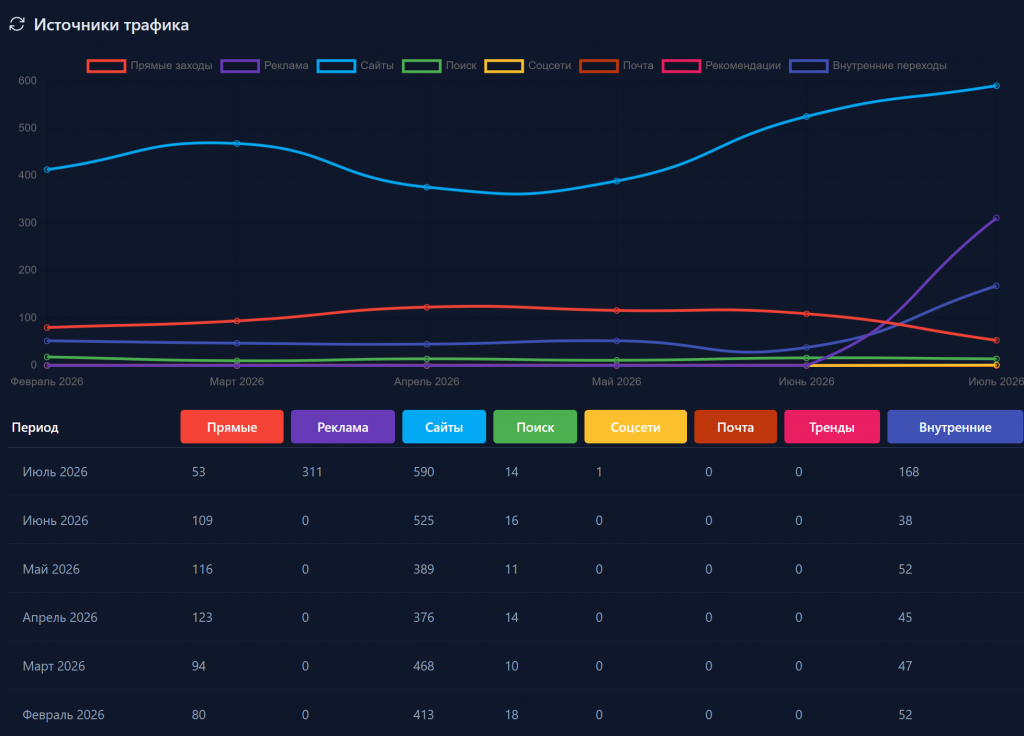This screenshot has height=736, width=1024.
Task: Click the 123 value in the Прямые column
Action: pos(202,618)
